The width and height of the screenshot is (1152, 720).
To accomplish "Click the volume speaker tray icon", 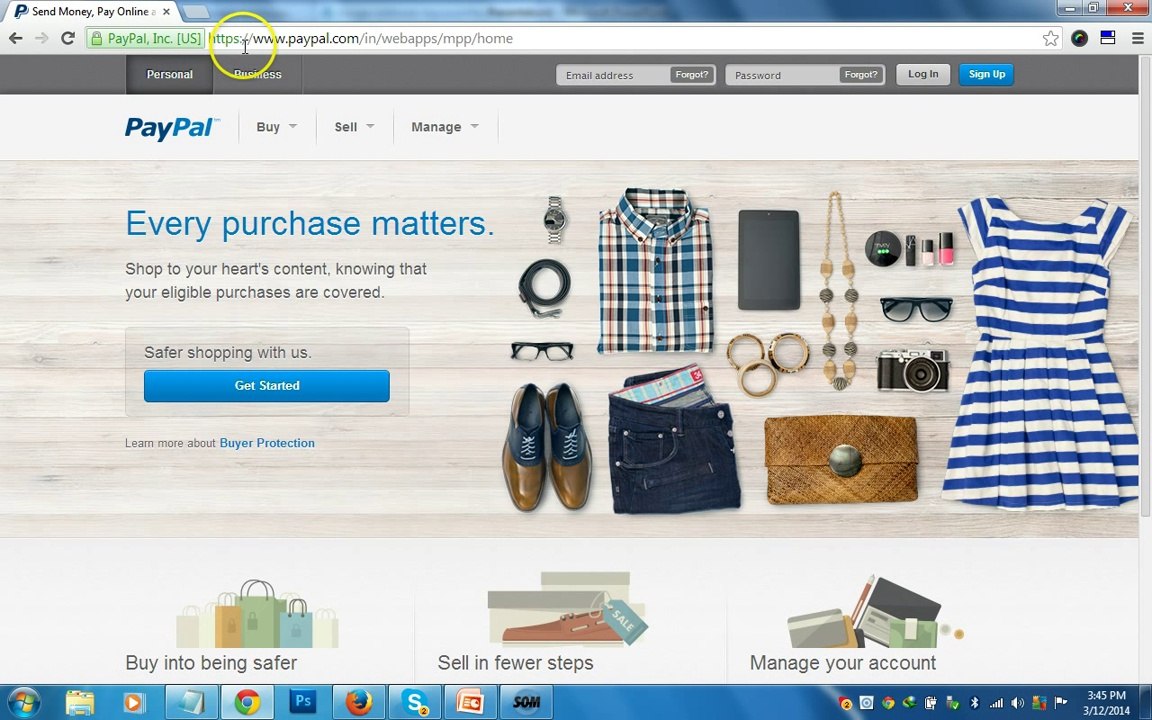I will (1018, 703).
